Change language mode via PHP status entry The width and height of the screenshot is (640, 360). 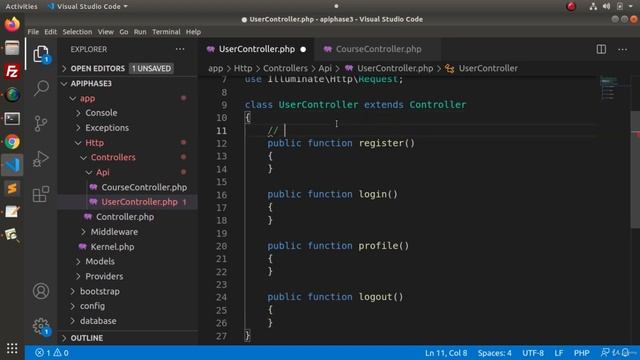tap(581, 353)
